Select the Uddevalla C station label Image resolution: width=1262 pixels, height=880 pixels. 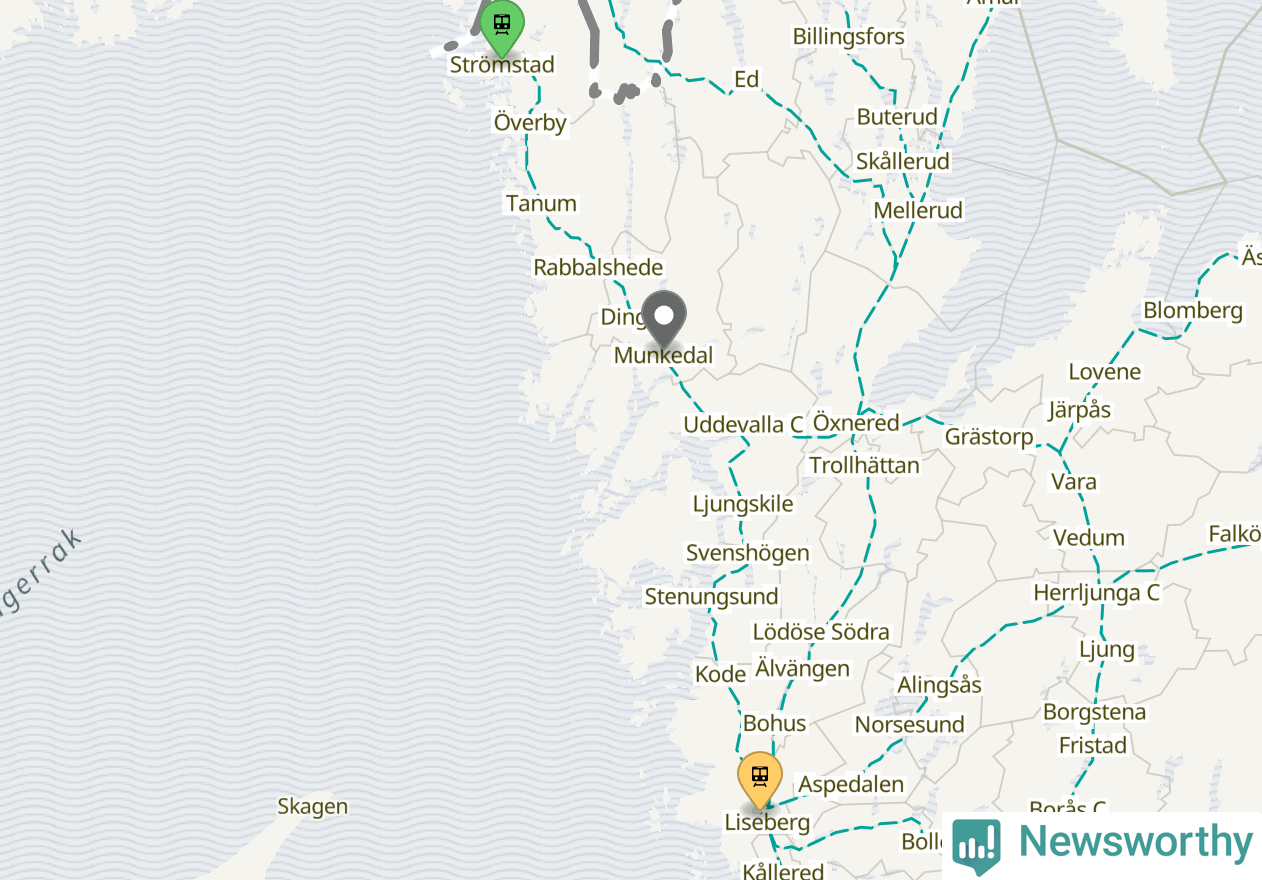point(743,424)
